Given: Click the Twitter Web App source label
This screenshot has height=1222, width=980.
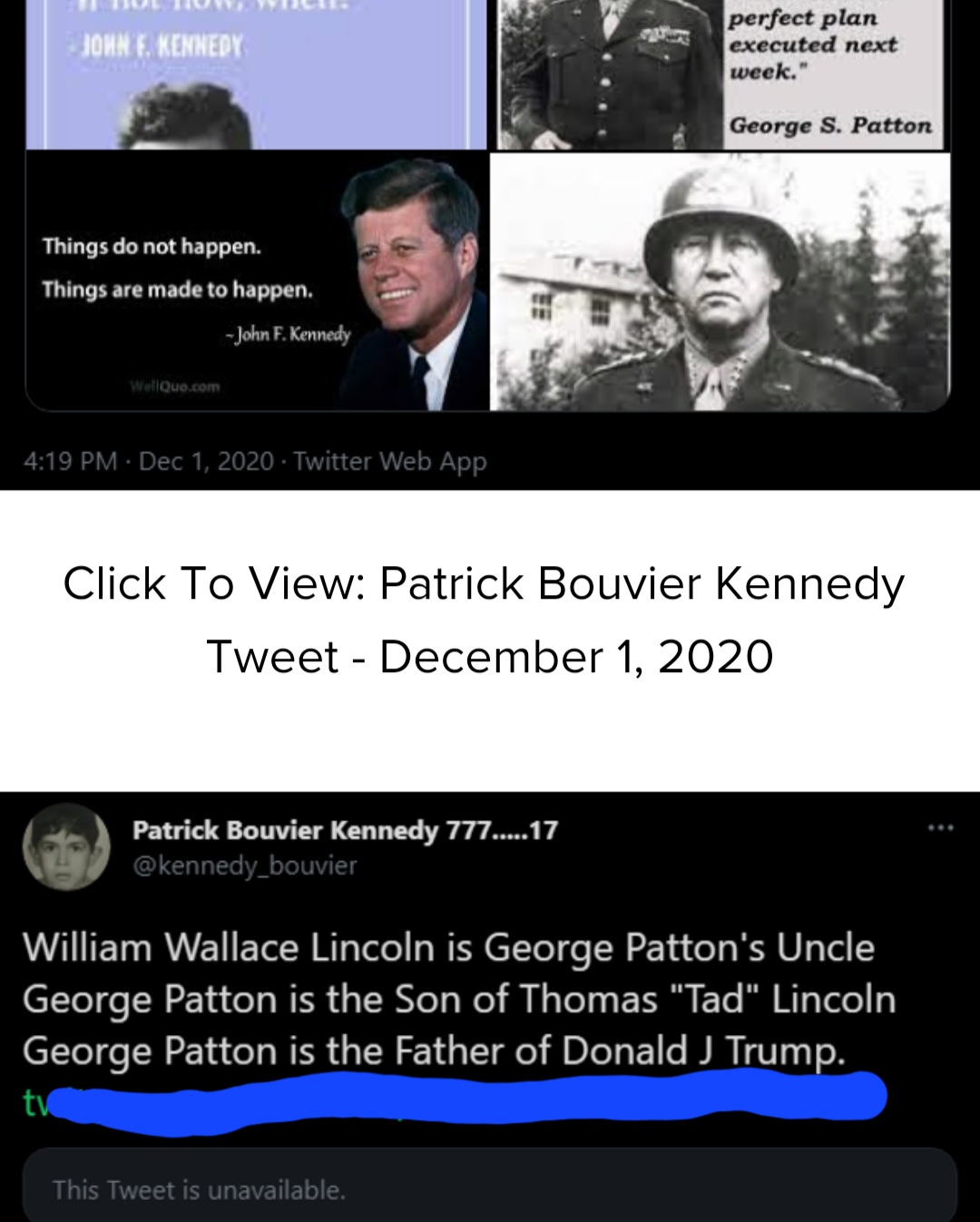Looking at the screenshot, I should [390, 462].
